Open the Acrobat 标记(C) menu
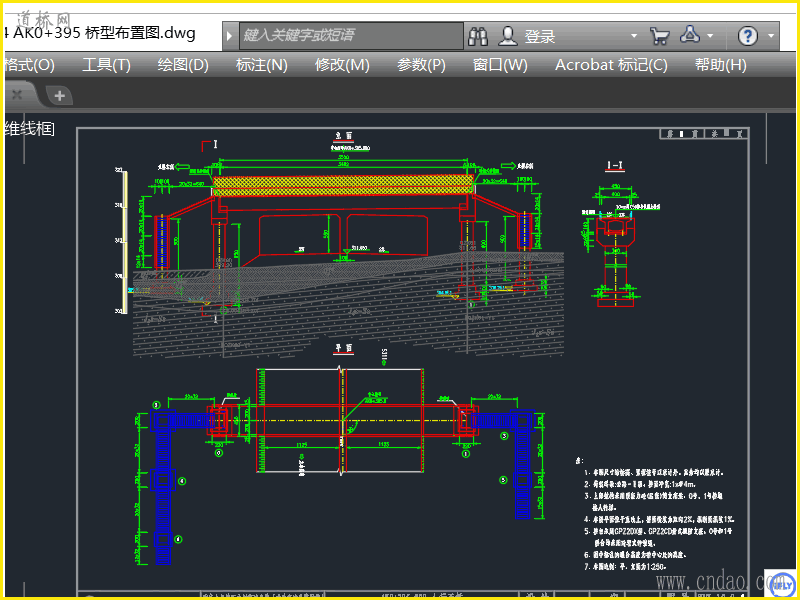The width and height of the screenshot is (800, 600). (611, 65)
